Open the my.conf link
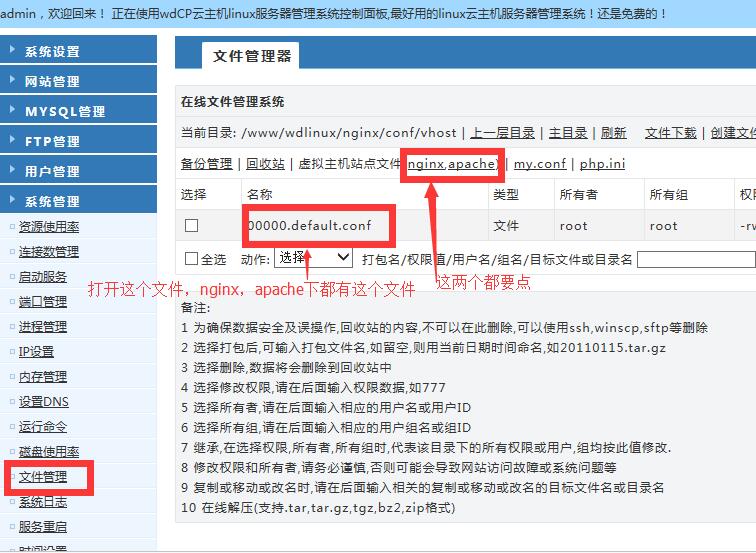Screen dimensions: 756x553 click(539, 163)
